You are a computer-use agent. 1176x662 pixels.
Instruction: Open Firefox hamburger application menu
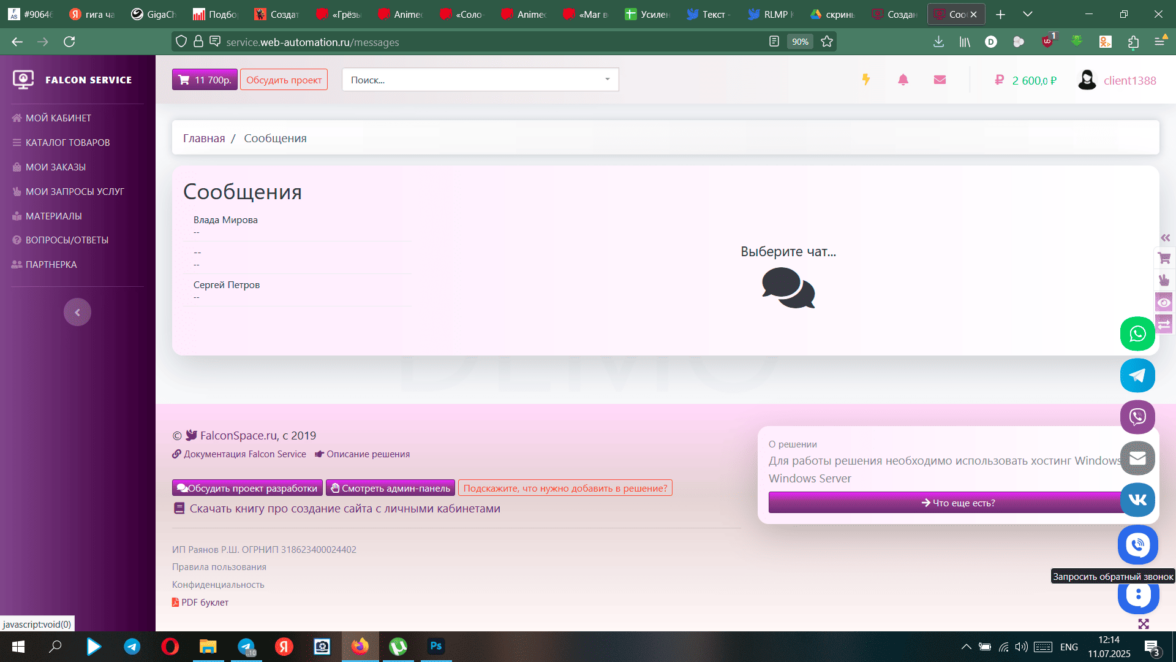tap(1160, 42)
